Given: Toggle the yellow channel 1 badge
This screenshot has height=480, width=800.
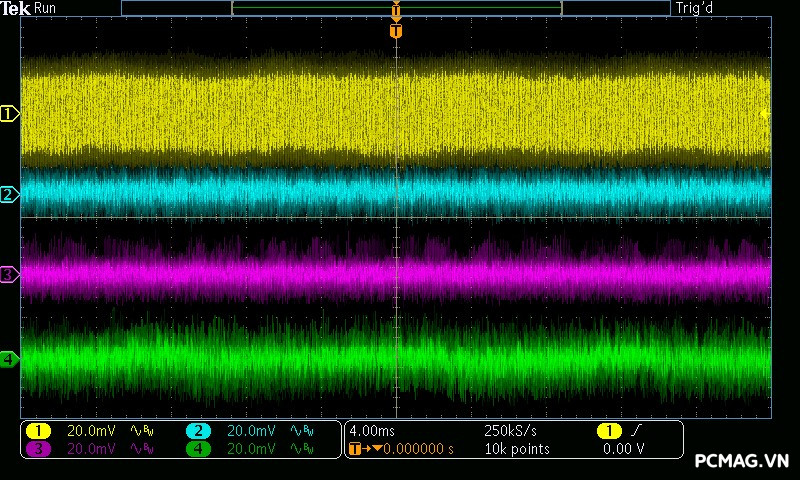Looking at the screenshot, I should point(38,431).
